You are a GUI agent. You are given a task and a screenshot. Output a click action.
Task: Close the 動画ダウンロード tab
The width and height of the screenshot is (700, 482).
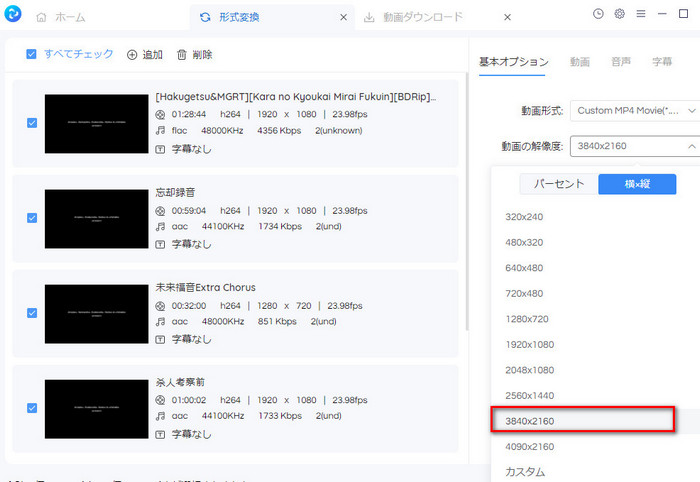[507, 17]
